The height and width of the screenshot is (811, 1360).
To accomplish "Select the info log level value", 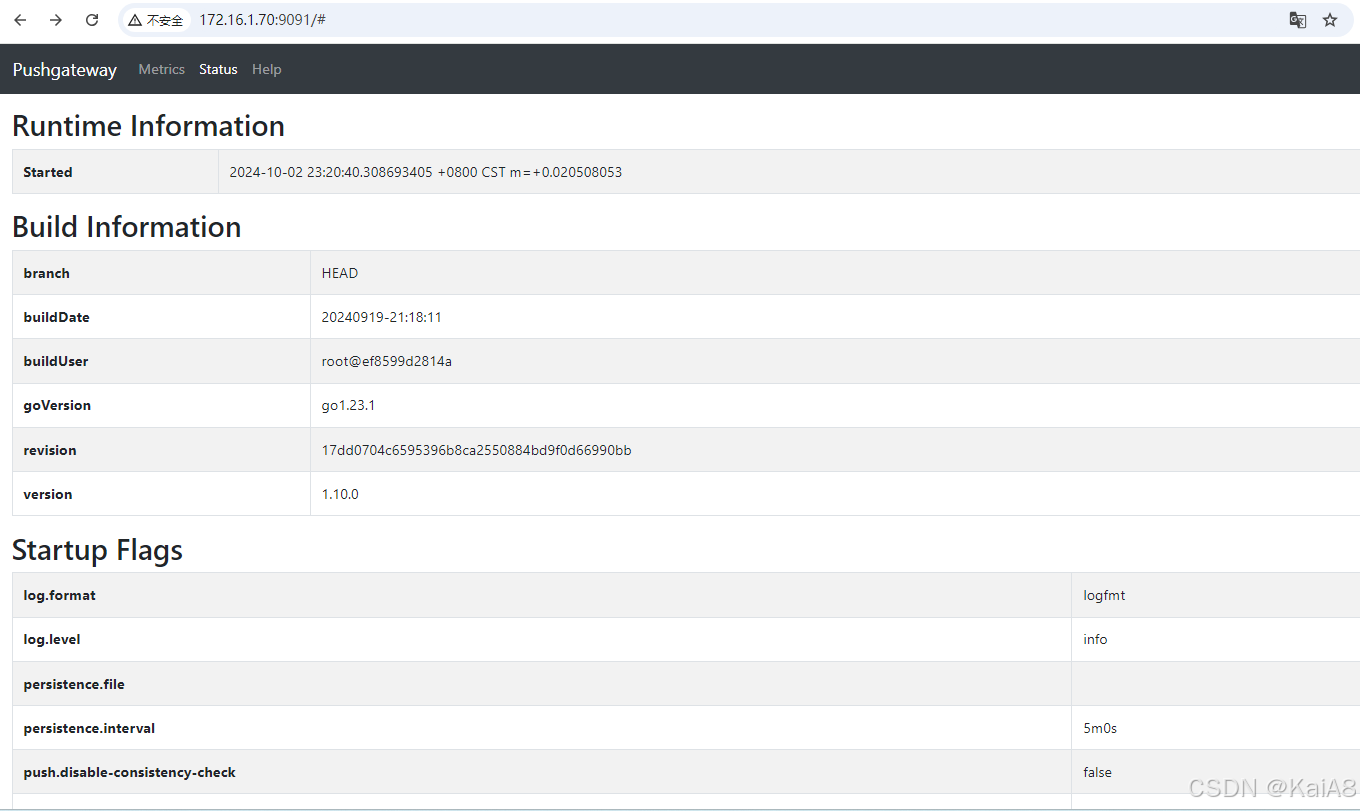I will click(1095, 639).
